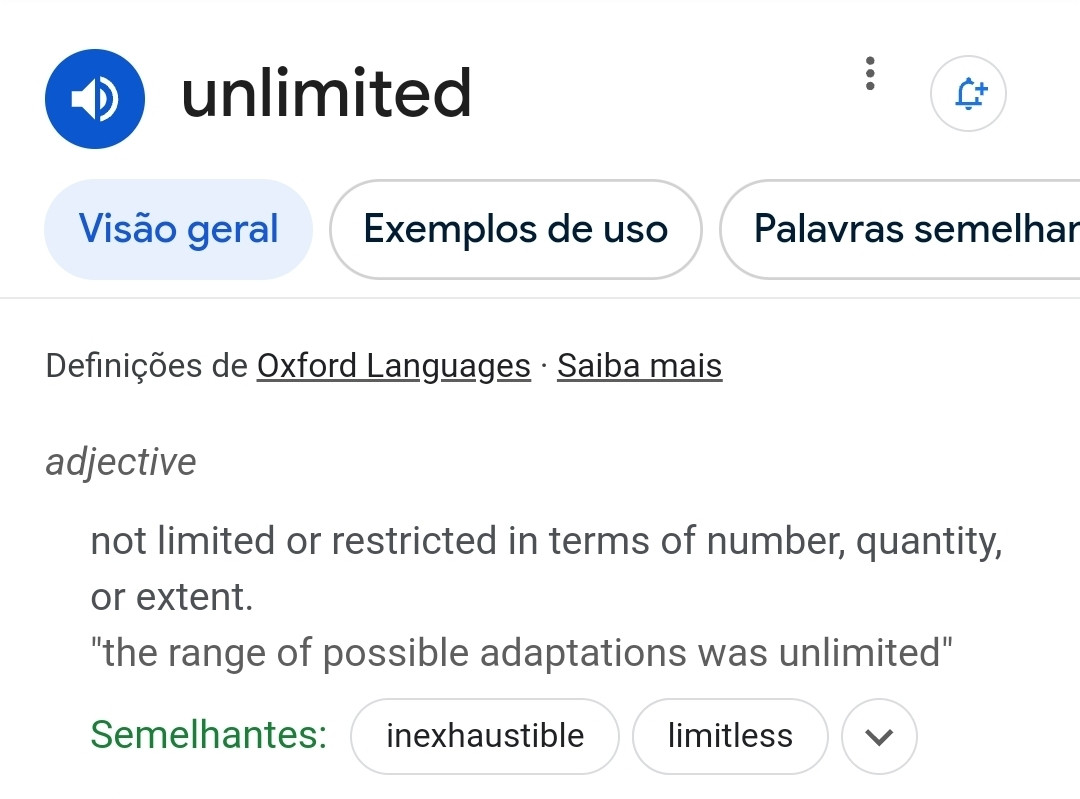Choose the limitless synonym chip

pos(730,736)
